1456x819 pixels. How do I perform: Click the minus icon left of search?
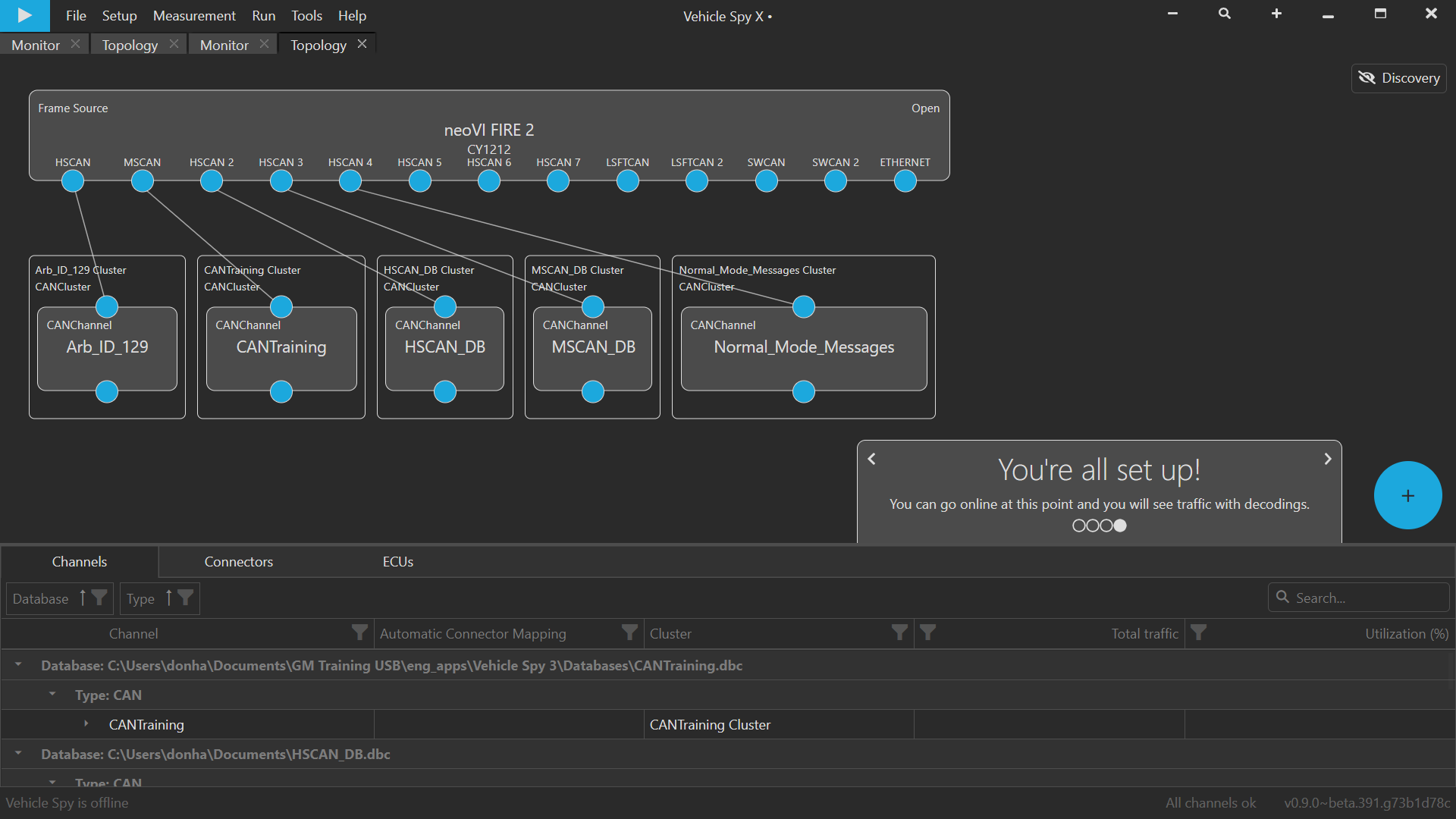pyautogui.click(x=1172, y=14)
